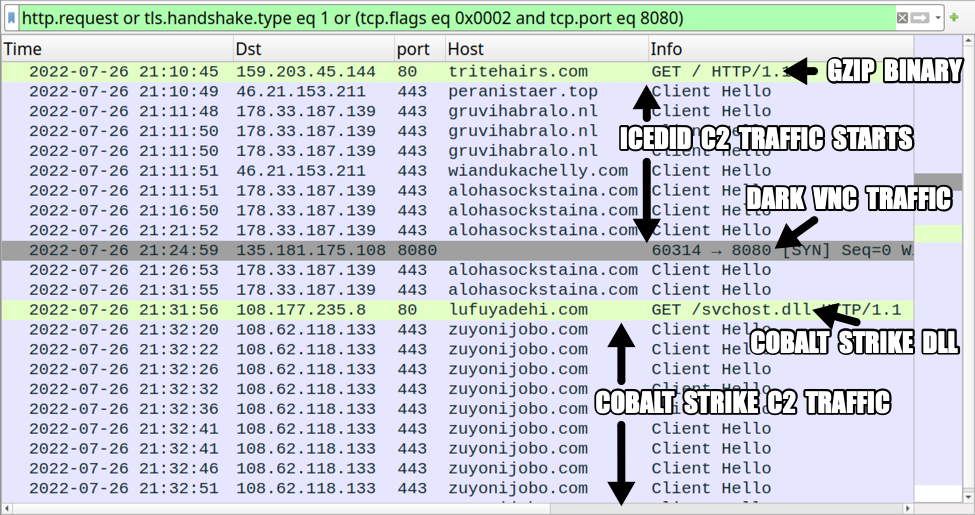Image resolution: width=975 pixels, height=515 pixels.
Task: Add a filter button using the green plus
Action: coord(954,17)
